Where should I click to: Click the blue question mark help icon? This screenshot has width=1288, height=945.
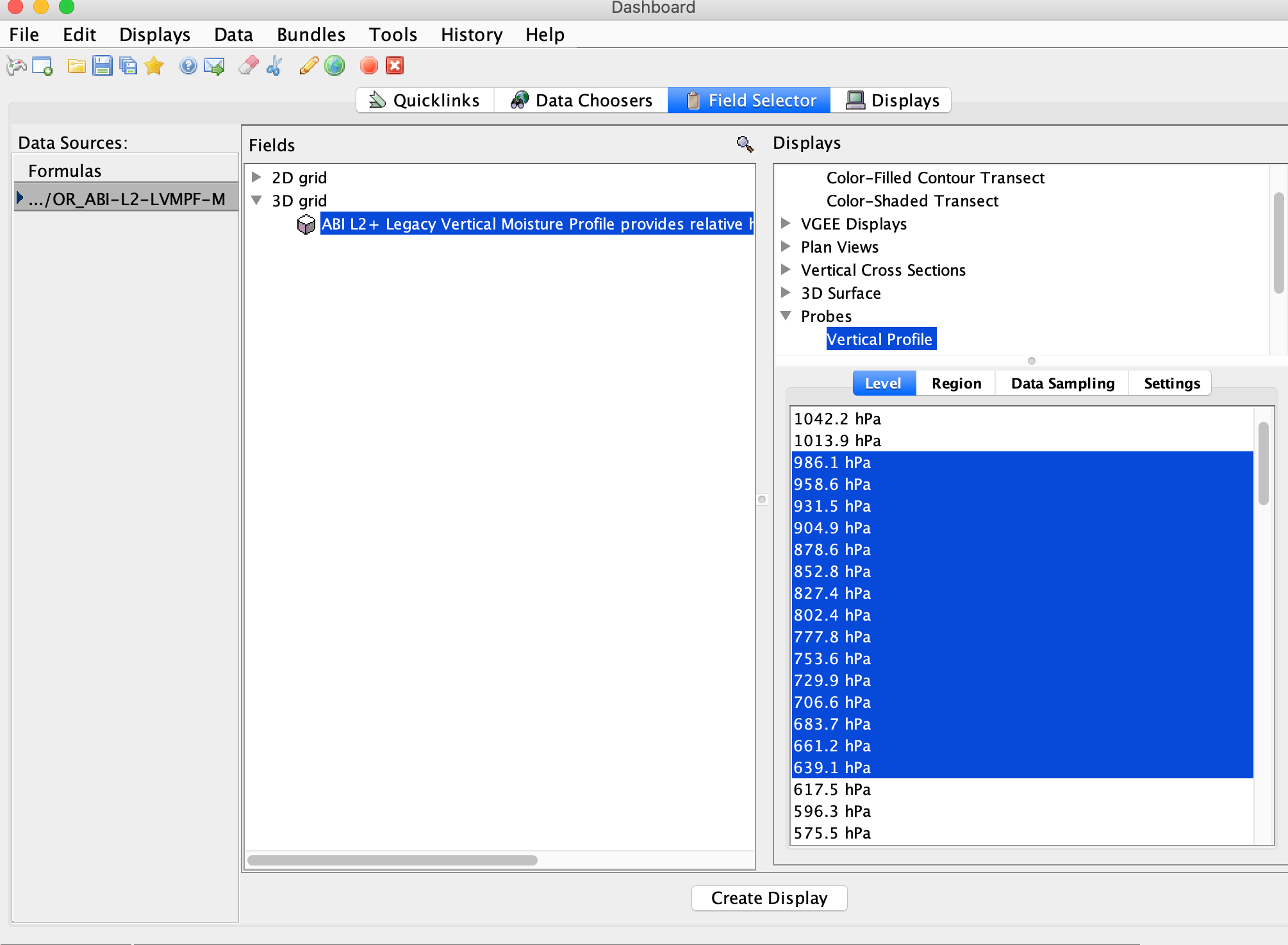tap(188, 65)
